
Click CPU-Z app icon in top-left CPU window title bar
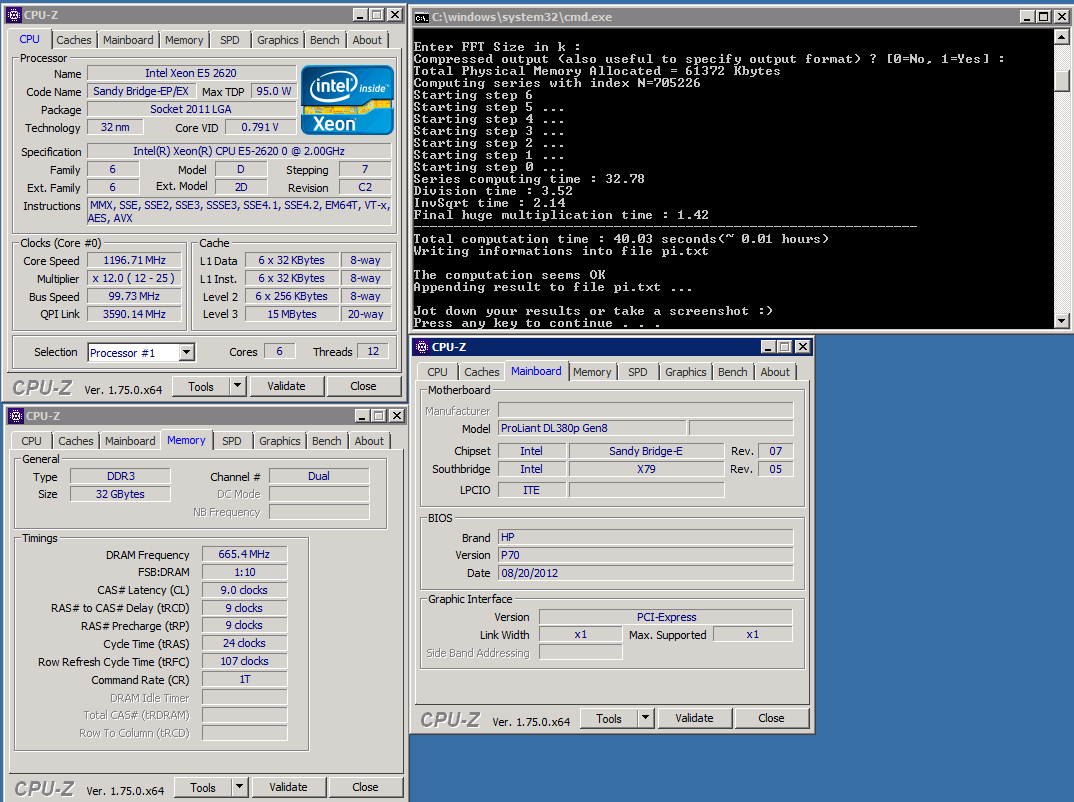(x=14, y=14)
